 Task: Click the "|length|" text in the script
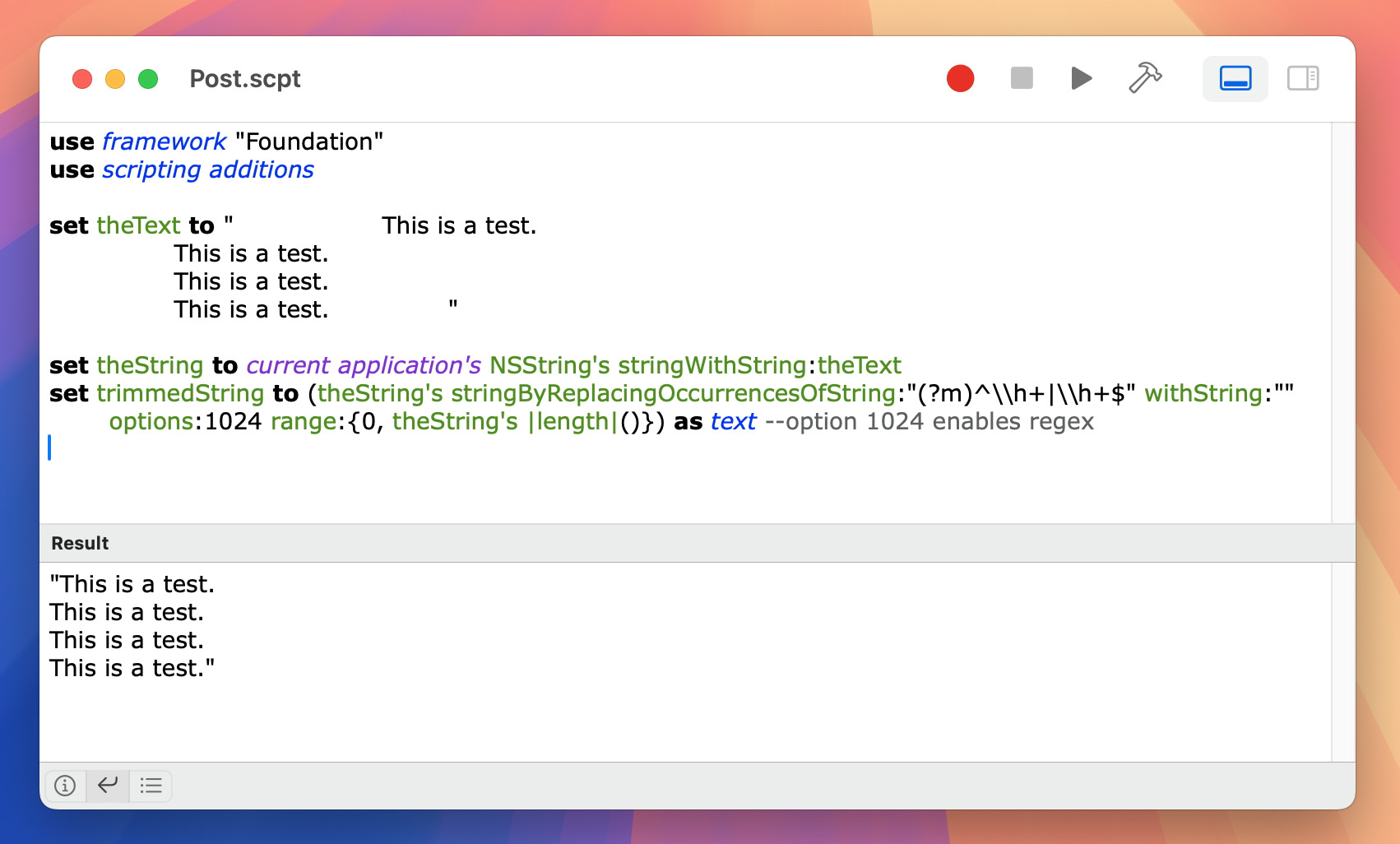573,421
